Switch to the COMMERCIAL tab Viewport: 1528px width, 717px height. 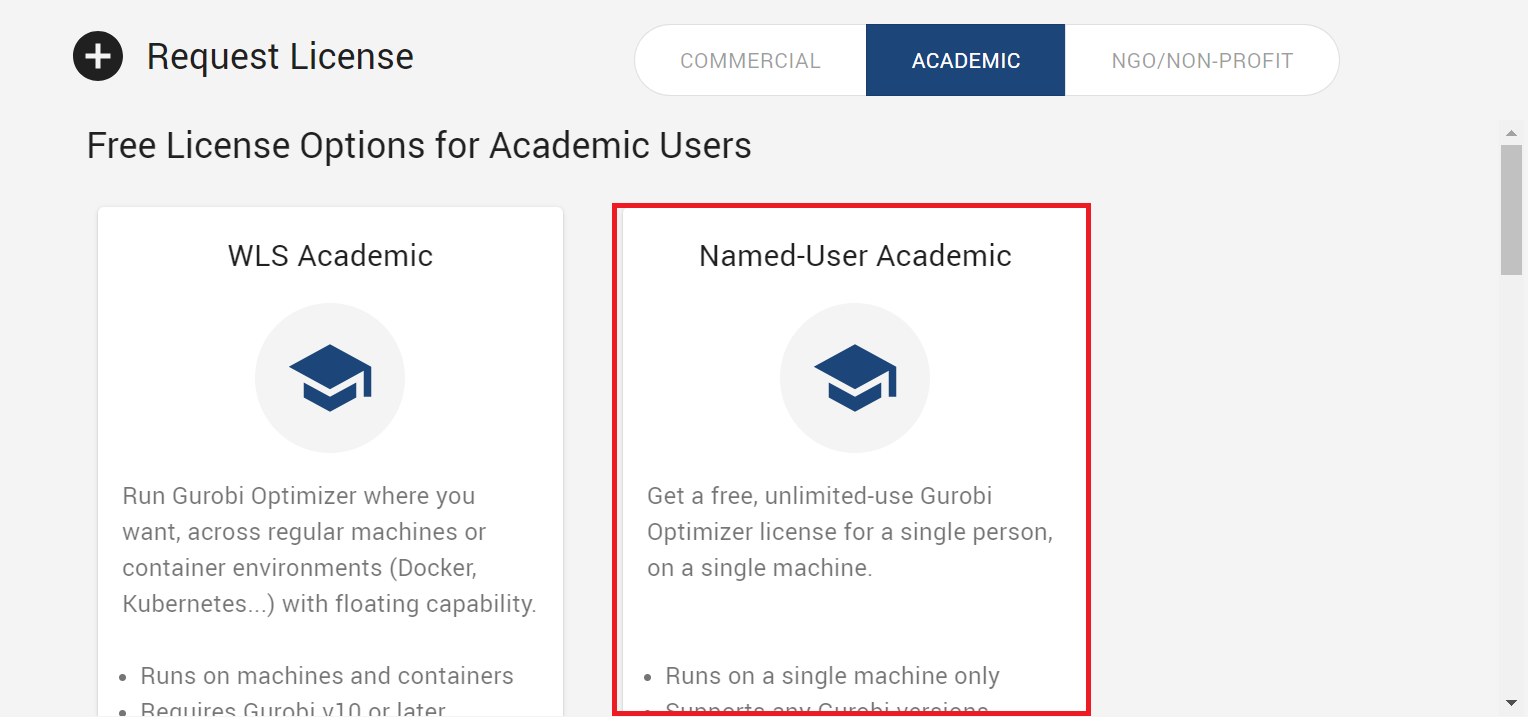click(x=750, y=61)
